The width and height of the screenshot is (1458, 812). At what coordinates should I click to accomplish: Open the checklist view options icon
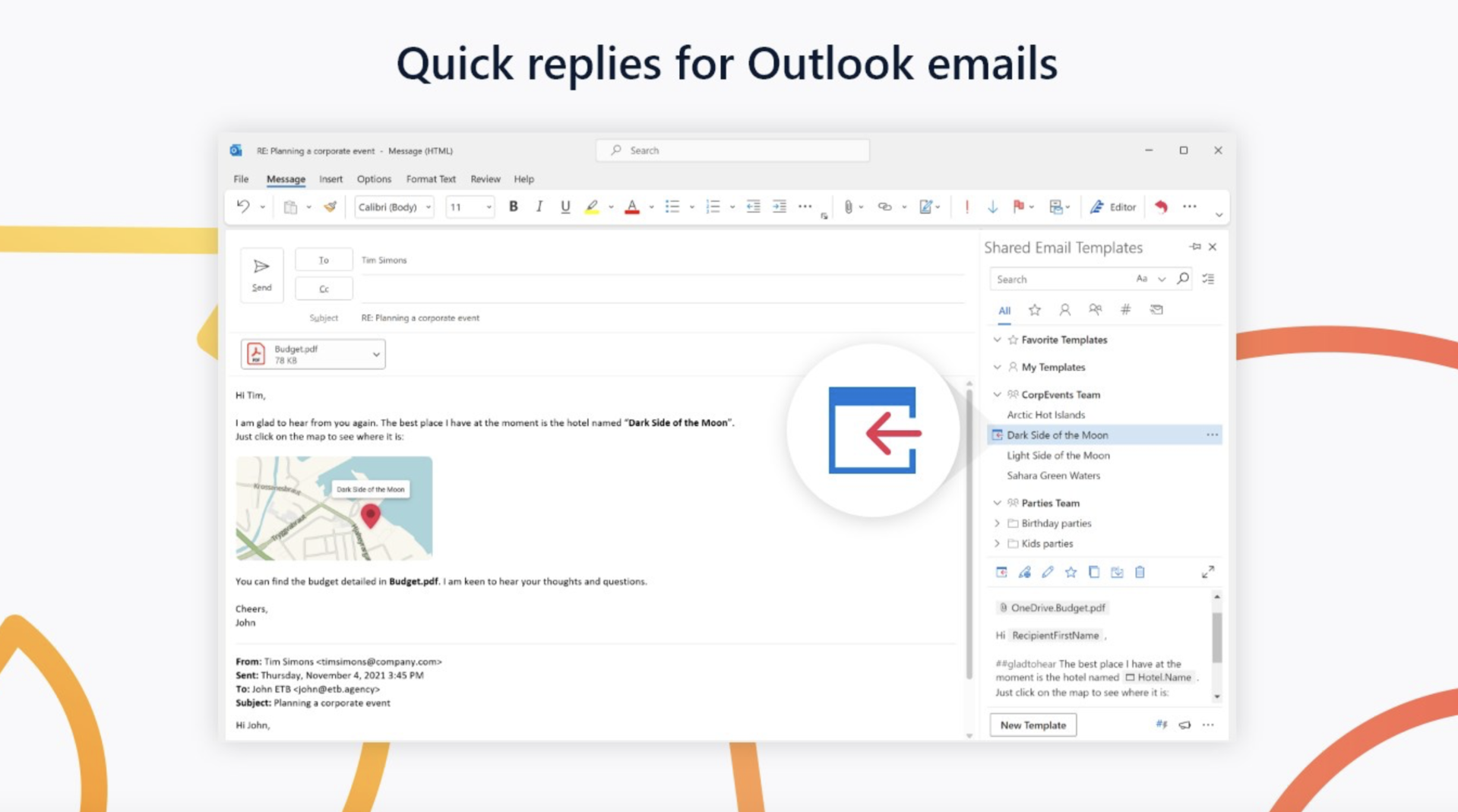pos(1208,279)
